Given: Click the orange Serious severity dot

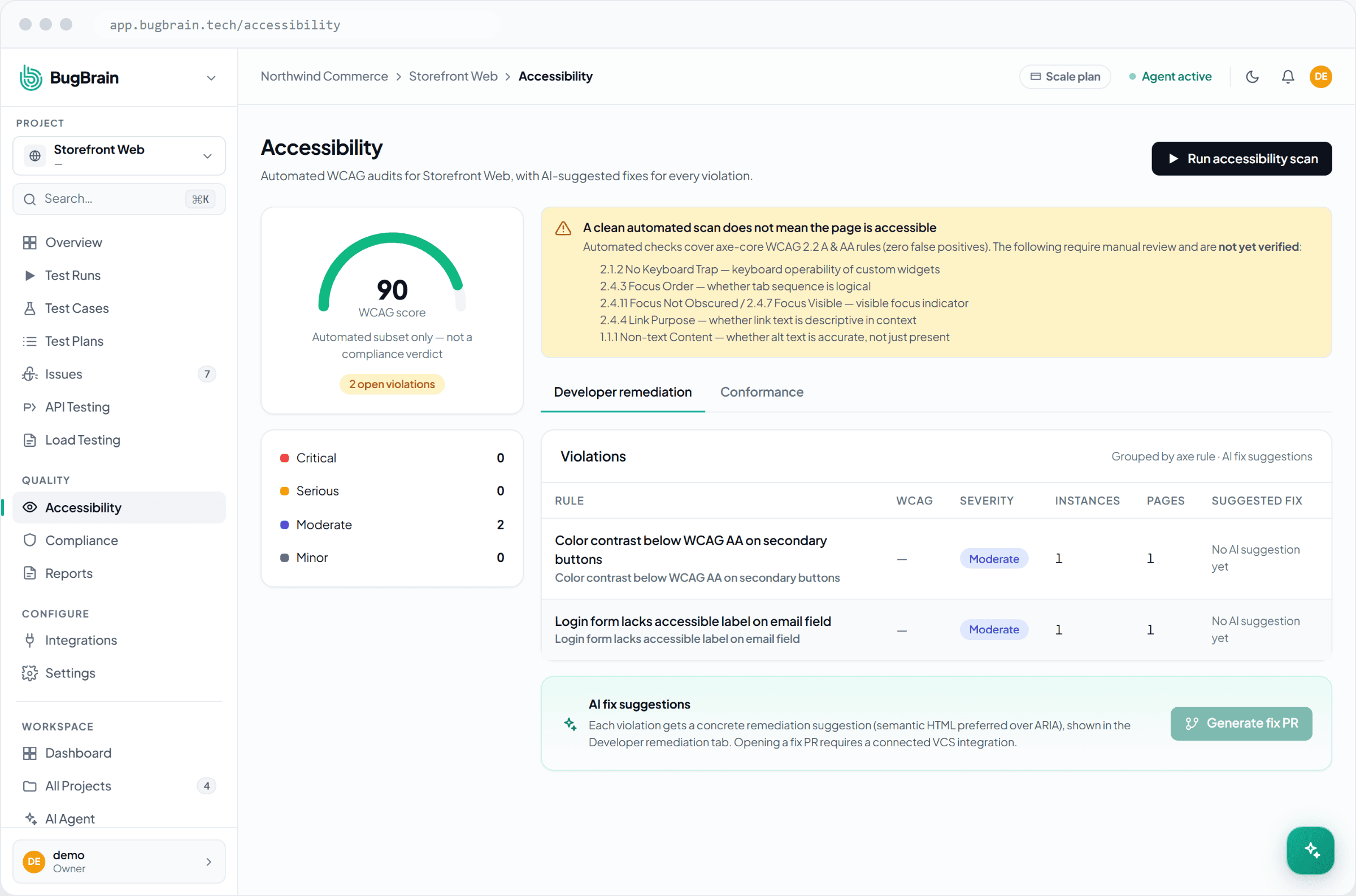Looking at the screenshot, I should 284,491.
